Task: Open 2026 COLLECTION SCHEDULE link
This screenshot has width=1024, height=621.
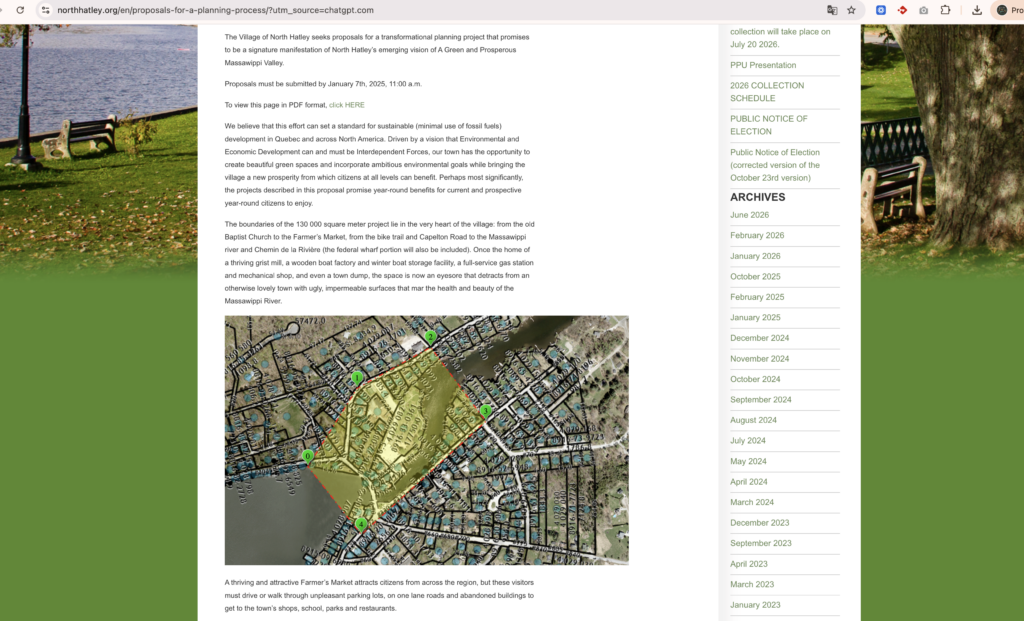Action: pyautogui.click(x=767, y=91)
